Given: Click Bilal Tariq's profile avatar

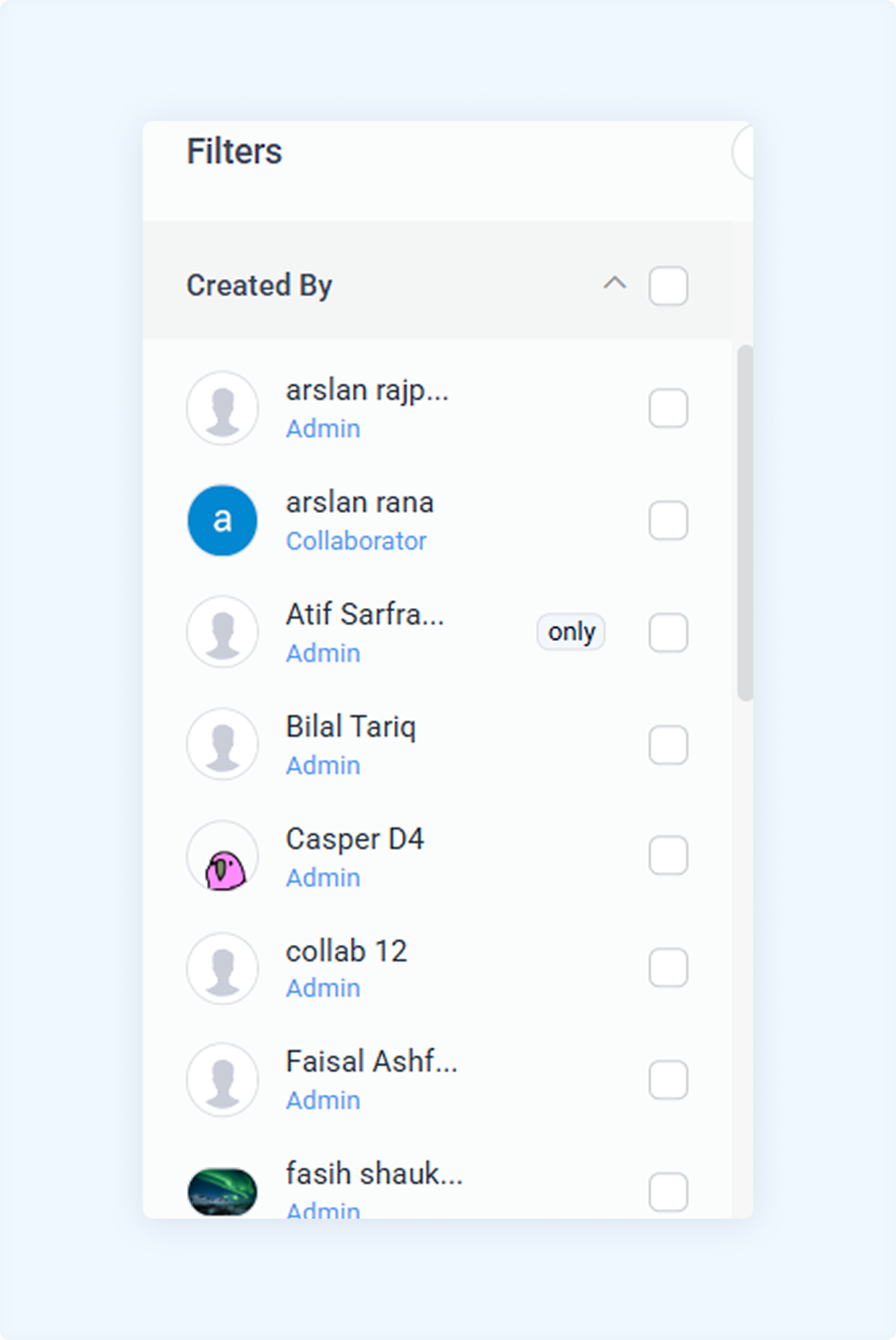Looking at the screenshot, I should pos(222,744).
